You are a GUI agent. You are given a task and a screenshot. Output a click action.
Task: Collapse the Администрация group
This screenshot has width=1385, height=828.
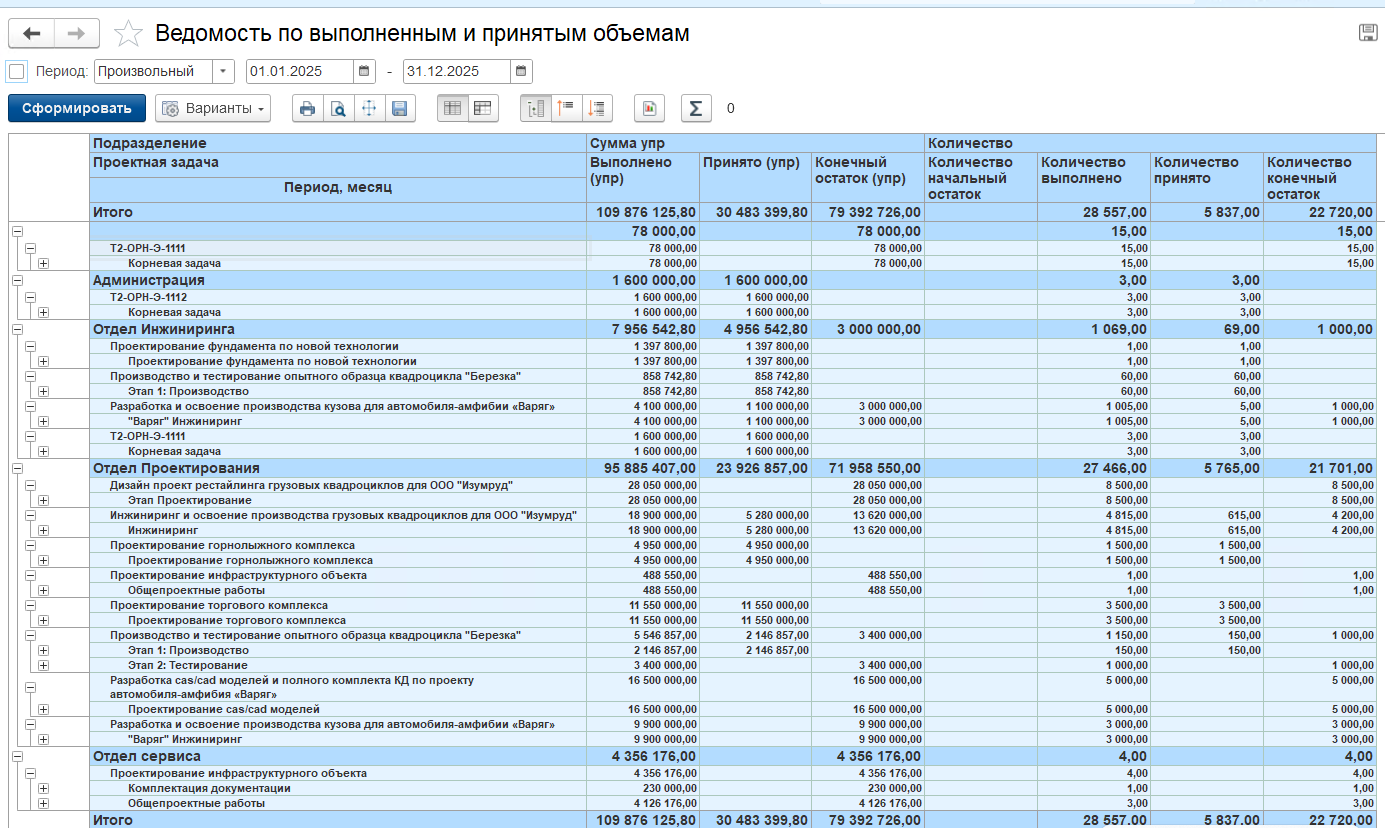point(17,281)
